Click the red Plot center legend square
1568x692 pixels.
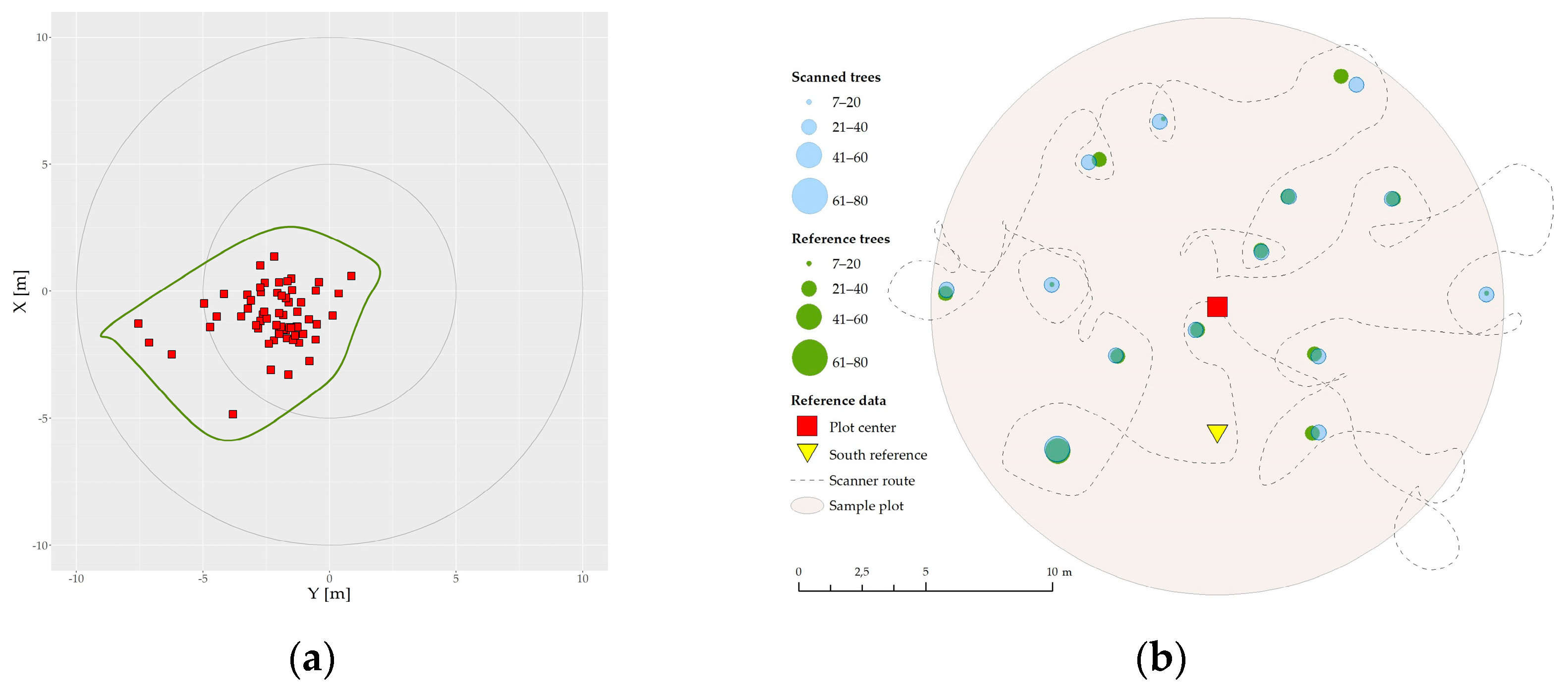point(806,426)
